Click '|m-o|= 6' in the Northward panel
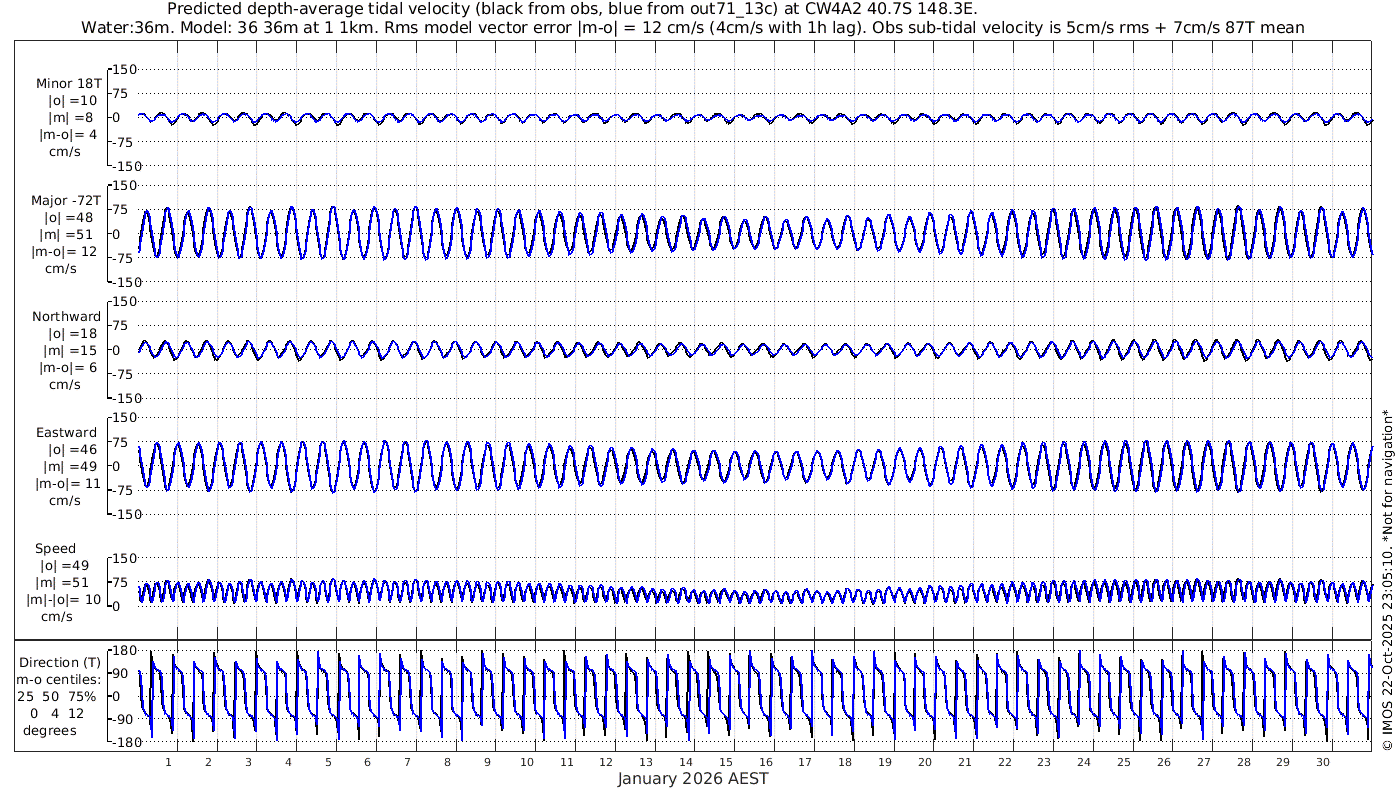 [x=68, y=368]
